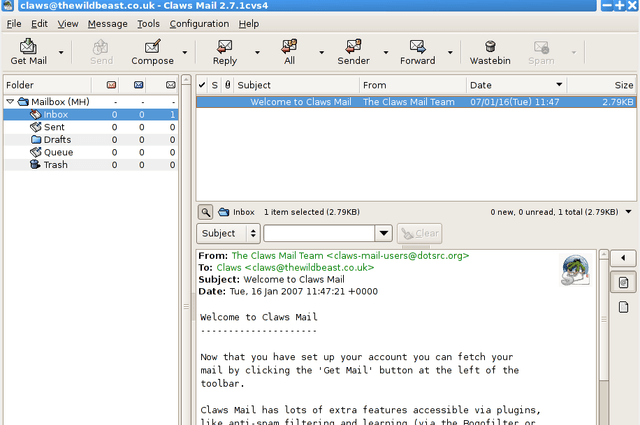The height and width of the screenshot is (425, 640).
Task: Sort by mark checkmark column
Action: pos(202,85)
